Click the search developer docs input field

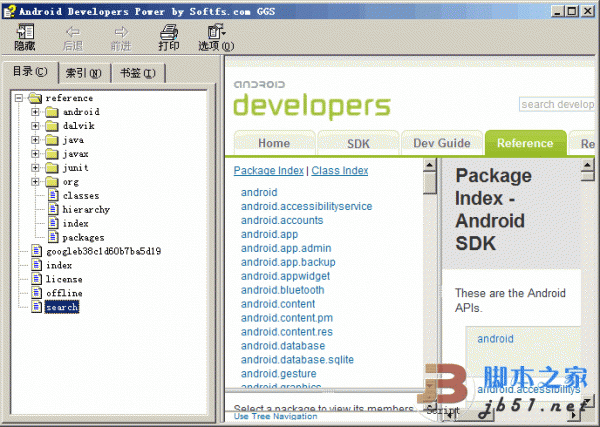(557, 104)
